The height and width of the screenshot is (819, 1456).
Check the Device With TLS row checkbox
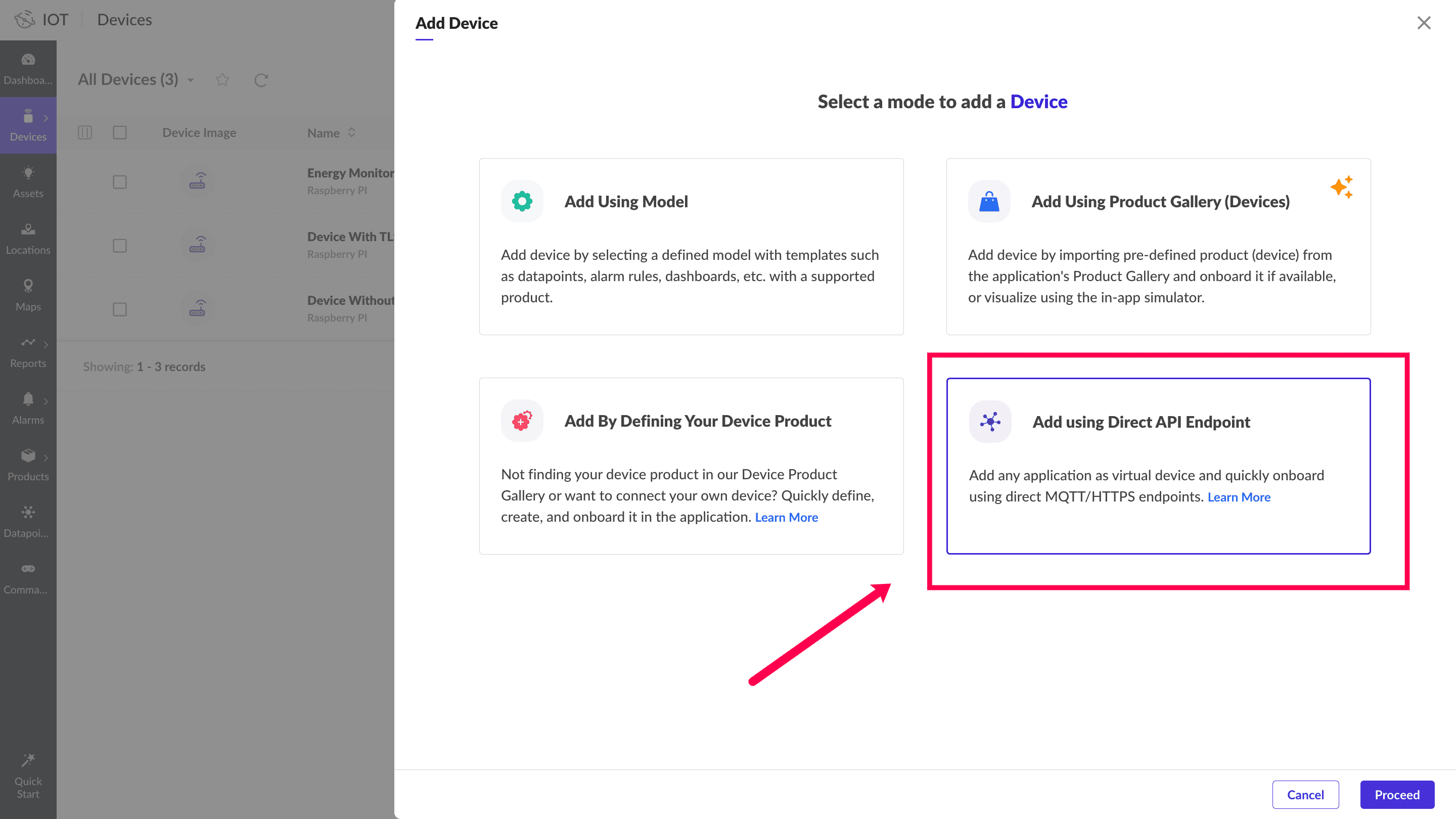tap(119, 245)
